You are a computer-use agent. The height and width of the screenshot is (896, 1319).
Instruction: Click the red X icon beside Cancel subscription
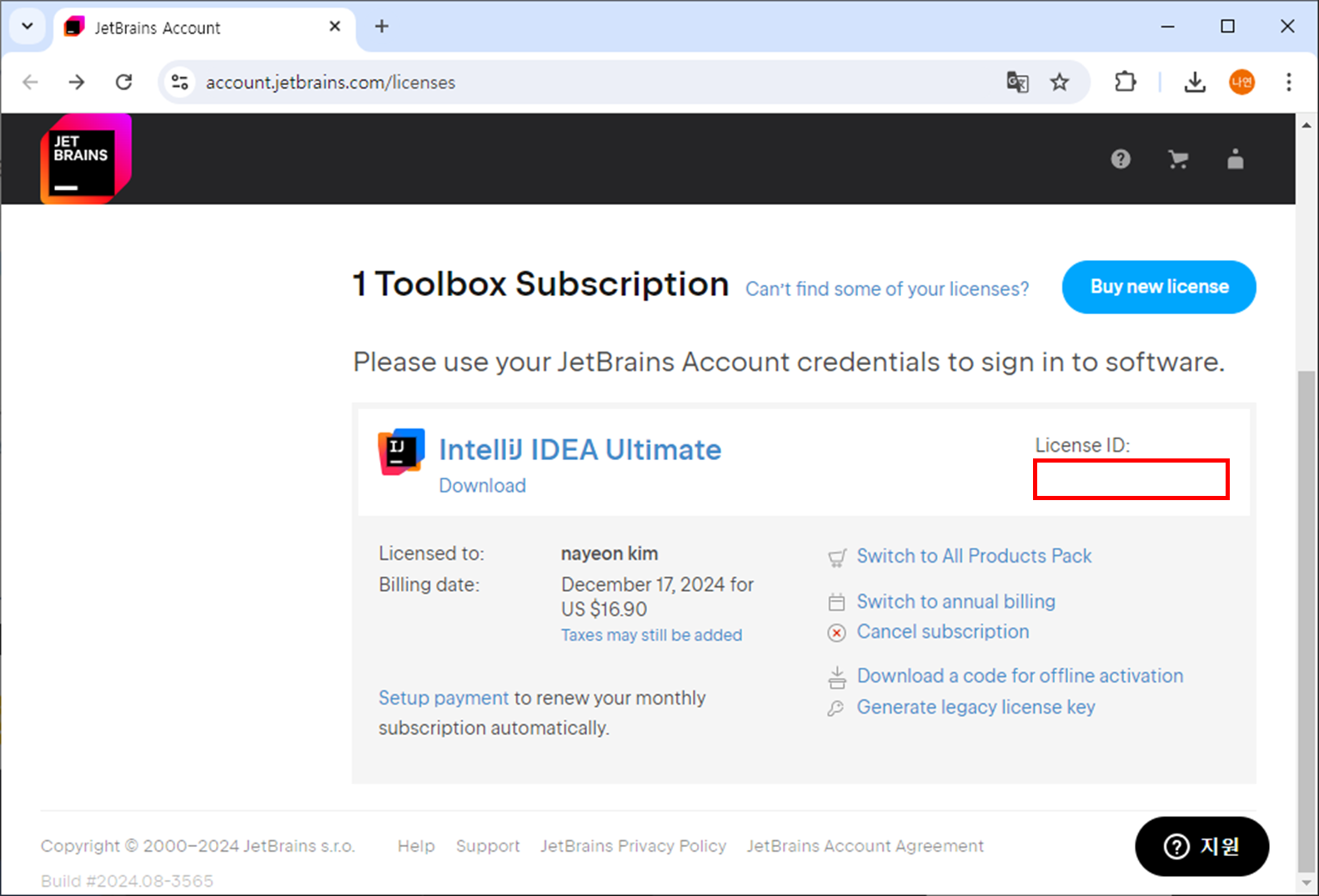click(836, 633)
